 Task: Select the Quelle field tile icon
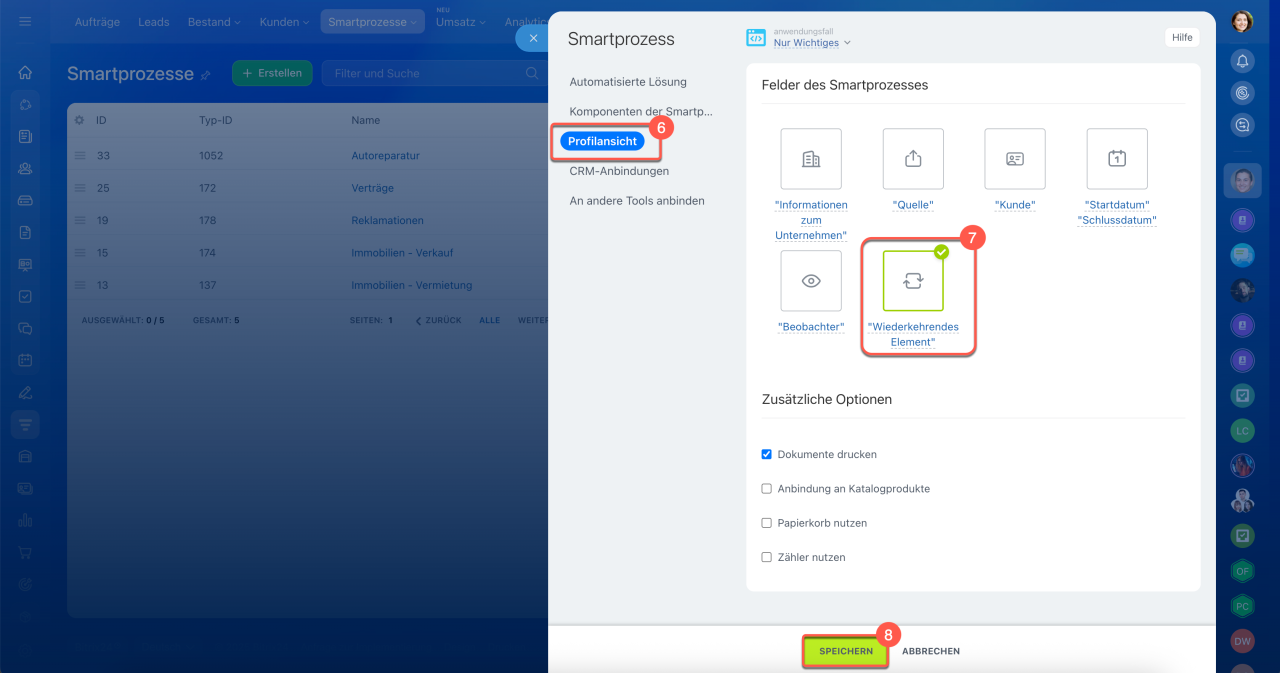coord(913,159)
